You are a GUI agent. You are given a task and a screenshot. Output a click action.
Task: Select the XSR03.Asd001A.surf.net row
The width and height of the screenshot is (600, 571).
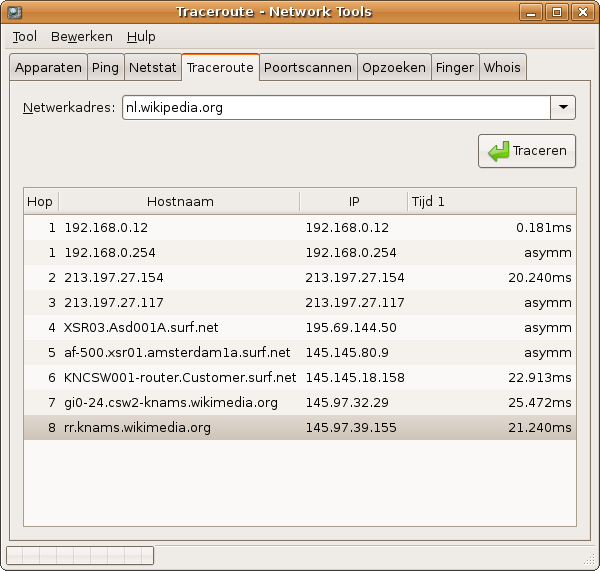coord(300,327)
